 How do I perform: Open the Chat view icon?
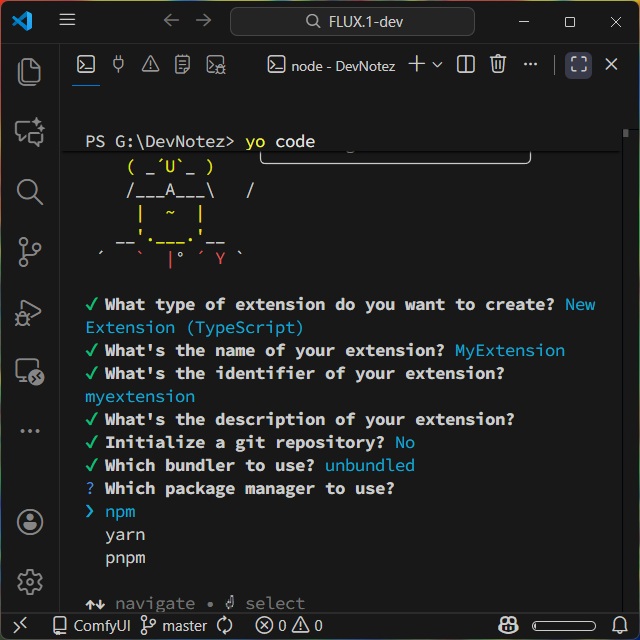tap(30, 131)
